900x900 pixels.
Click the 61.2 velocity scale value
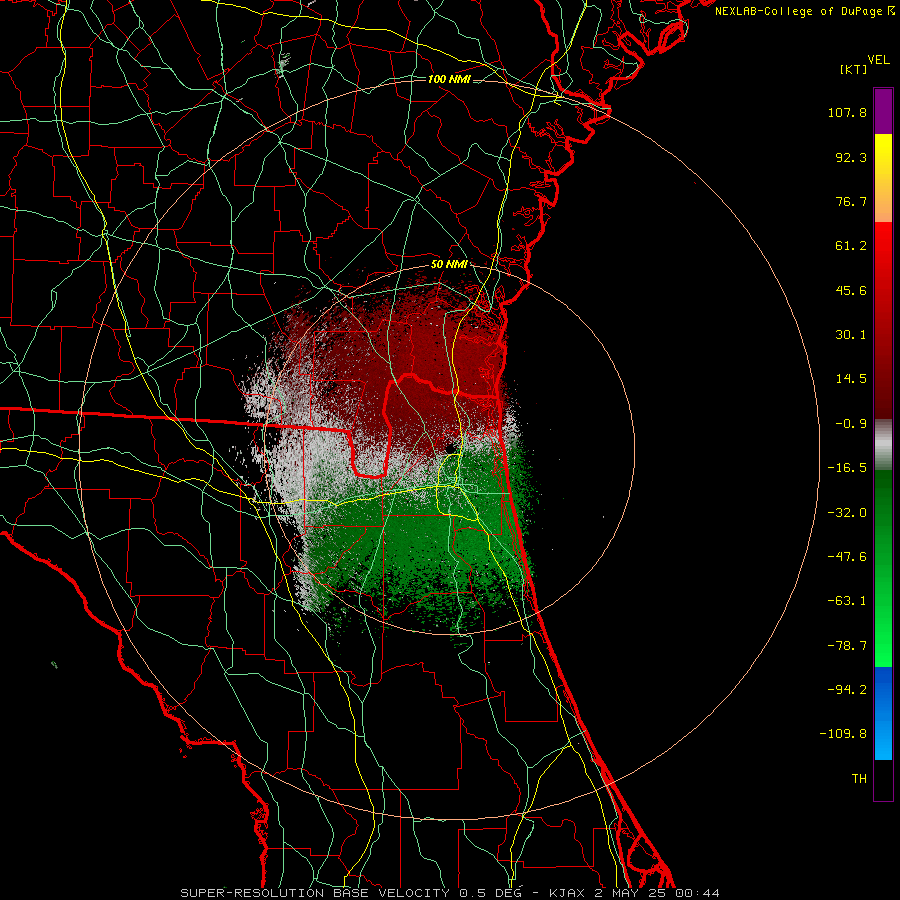click(x=851, y=246)
